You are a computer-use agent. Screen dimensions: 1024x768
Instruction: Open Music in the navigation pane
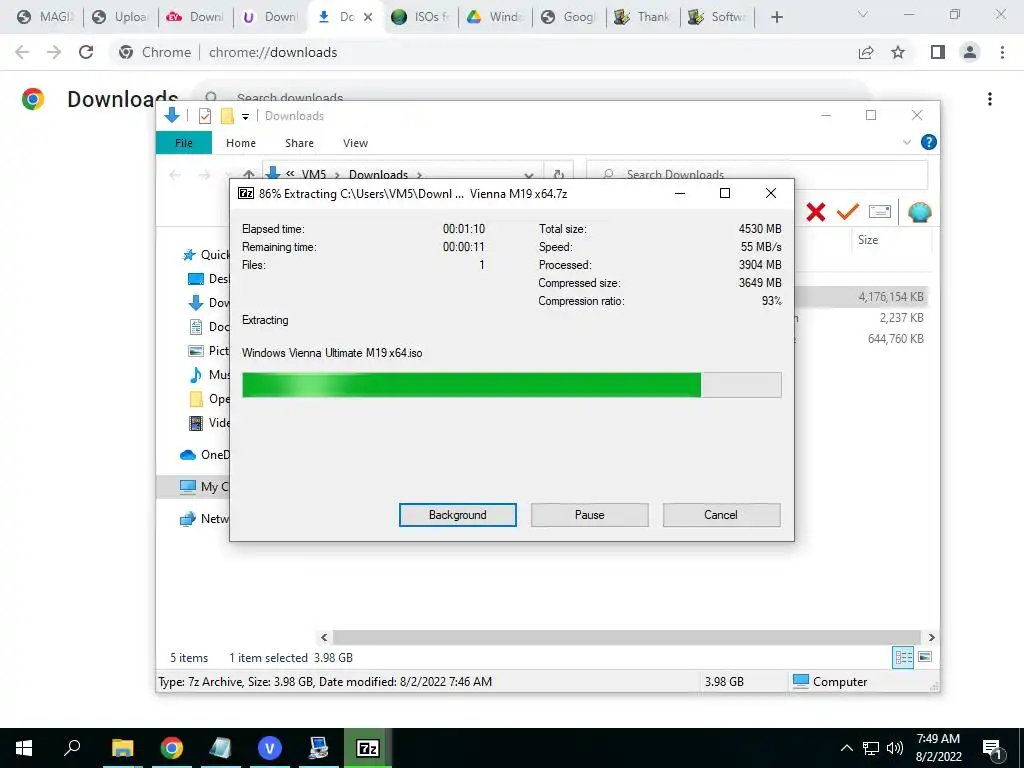pyautogui.click(x=208, y=375)
